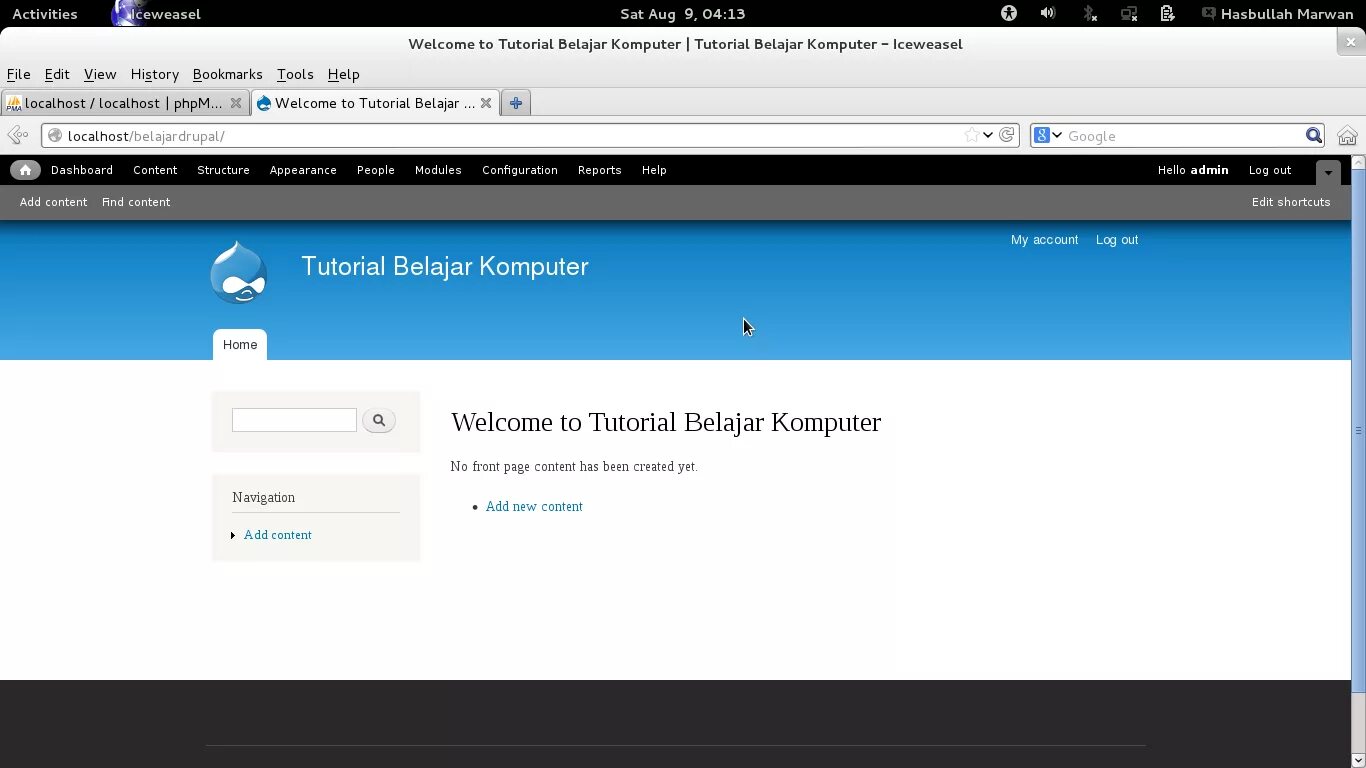Open the Bookmarks menu

(x=227, y=74)
